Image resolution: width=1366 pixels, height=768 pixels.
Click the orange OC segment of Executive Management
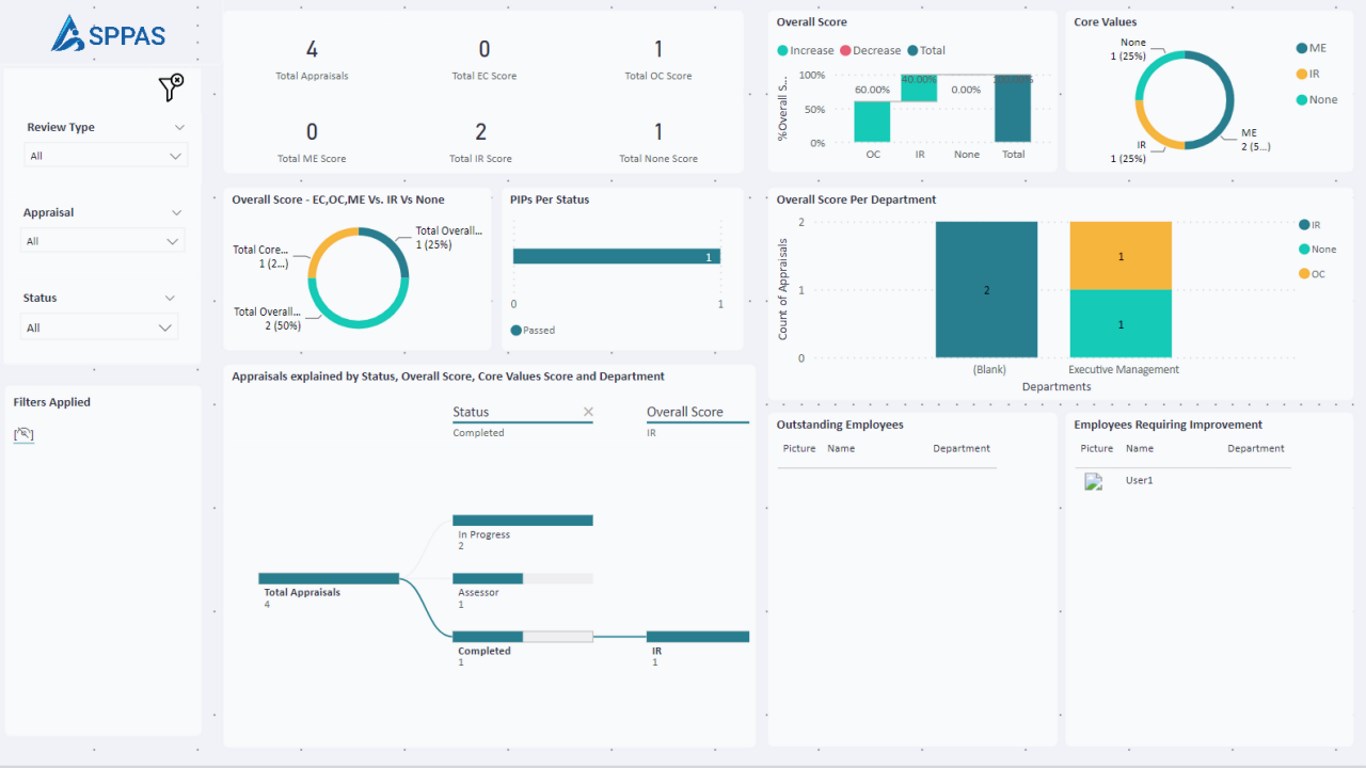coord(1121,256)
